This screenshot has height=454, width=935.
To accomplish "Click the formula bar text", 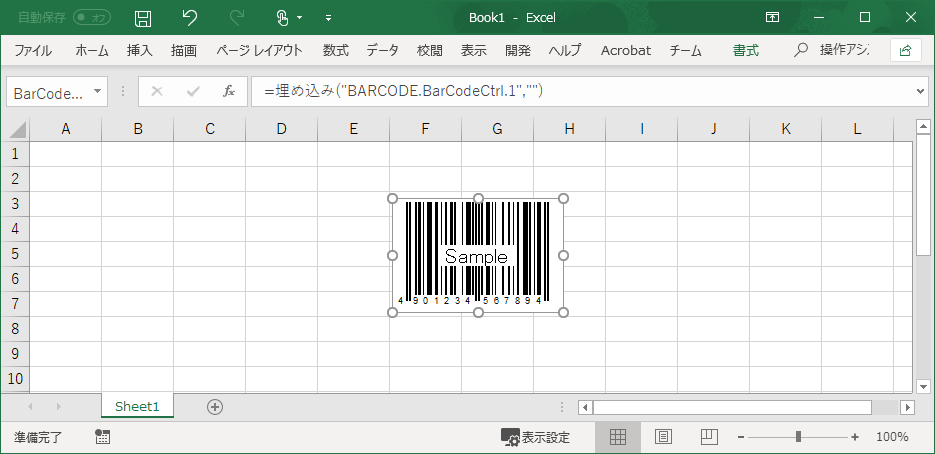I will (403, 91).
